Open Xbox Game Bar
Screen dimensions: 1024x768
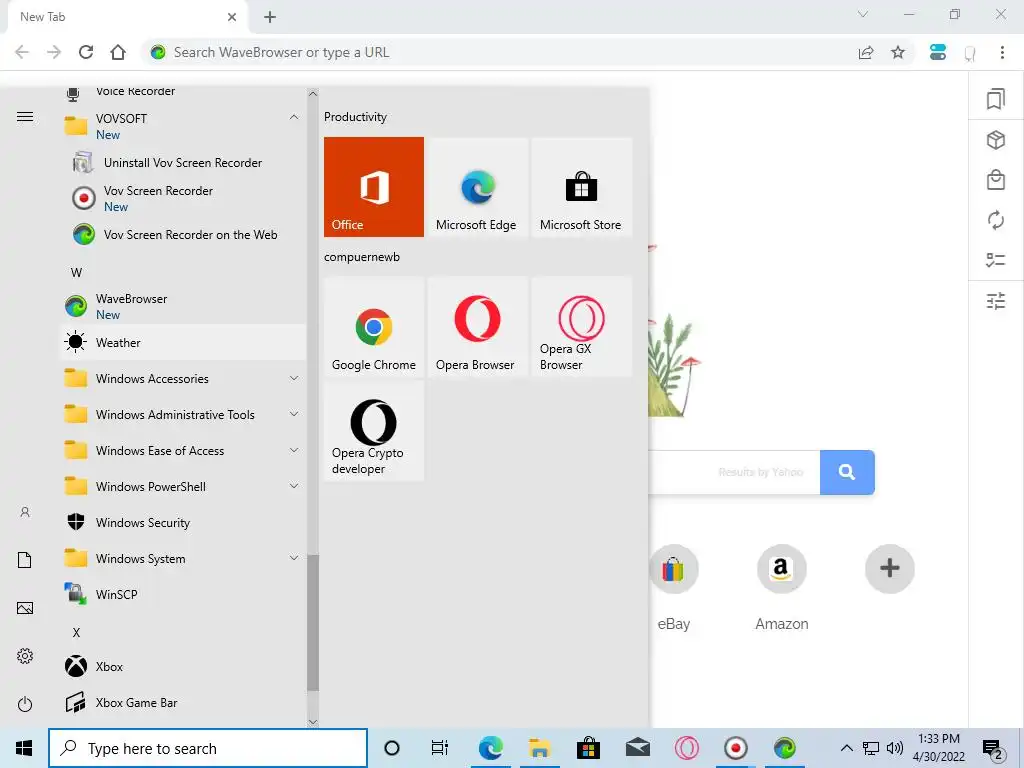pyautogui.click(x=183, y=703)
